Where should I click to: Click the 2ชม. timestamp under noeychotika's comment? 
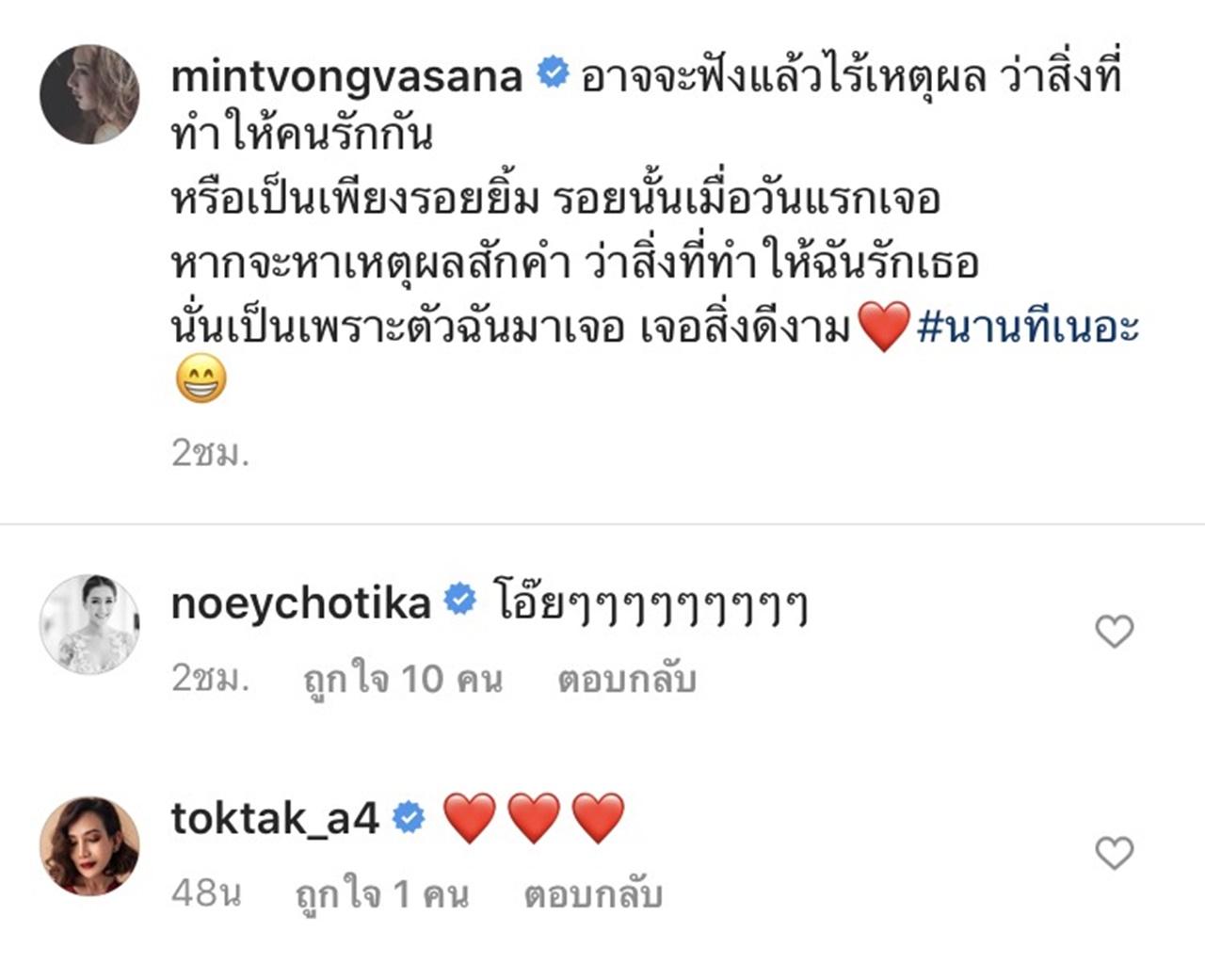(210, 679)
